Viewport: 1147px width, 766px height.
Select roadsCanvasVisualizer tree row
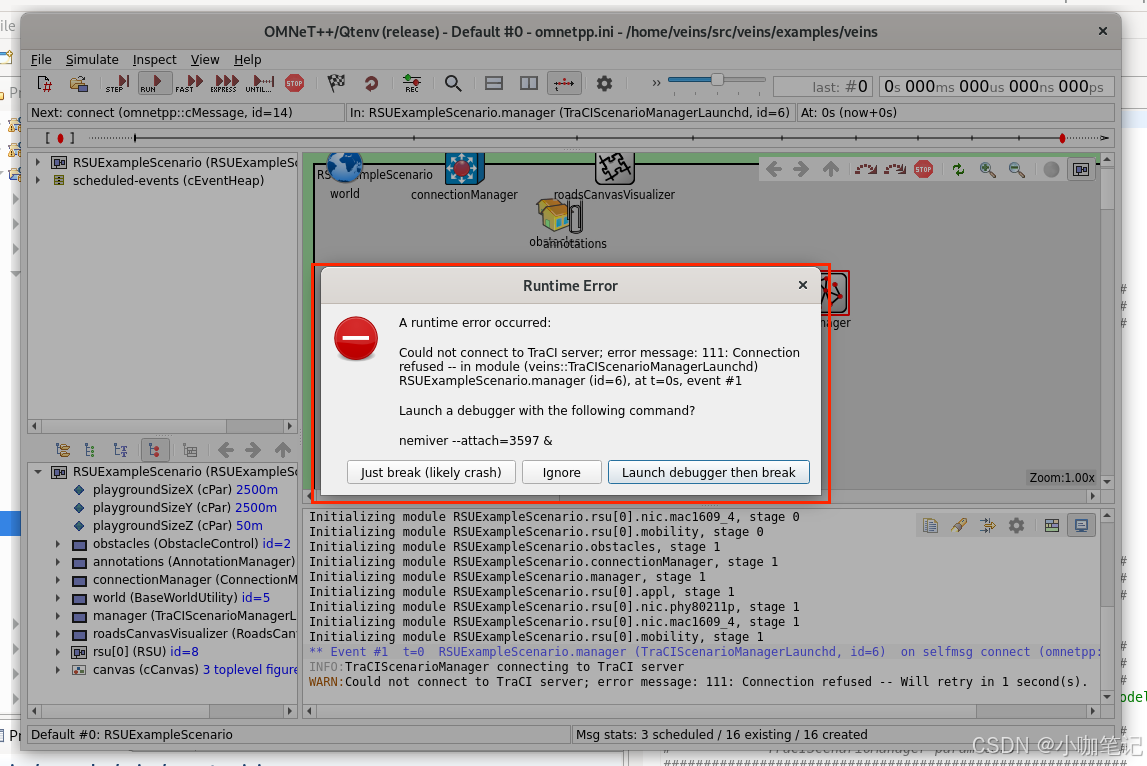(184, 634)
